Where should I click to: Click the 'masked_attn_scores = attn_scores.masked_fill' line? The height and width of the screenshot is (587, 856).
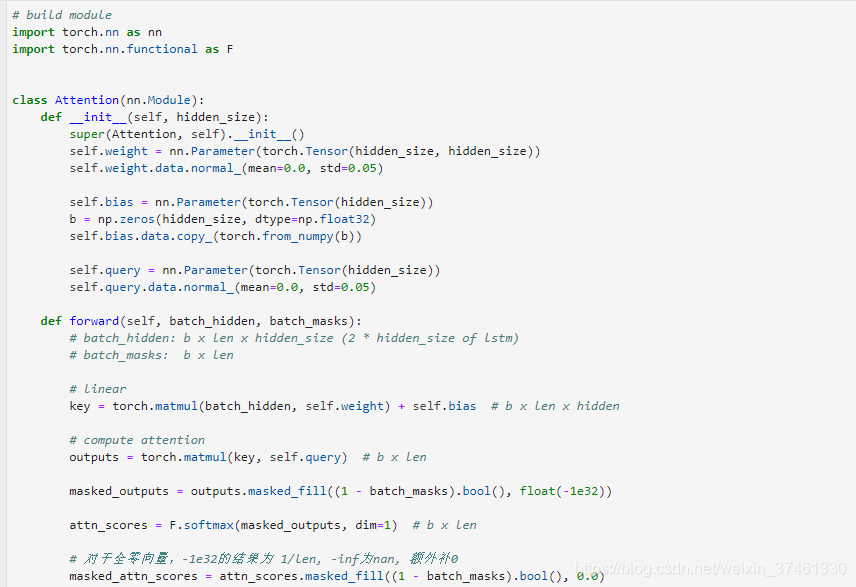point(337,576)
